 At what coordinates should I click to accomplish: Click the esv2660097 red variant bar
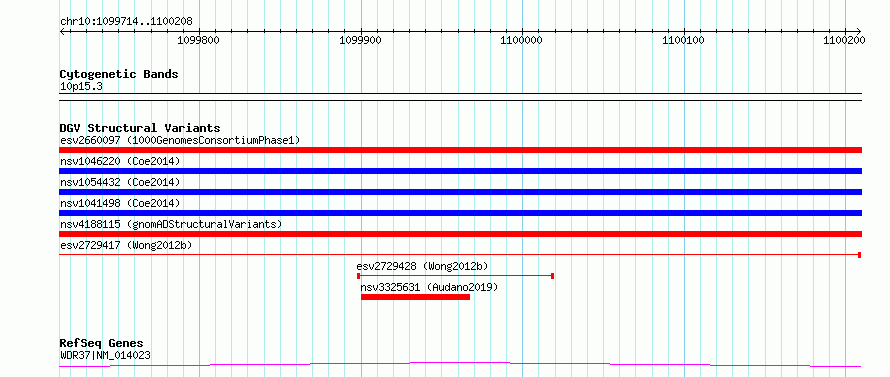click(x=460, y=150)
